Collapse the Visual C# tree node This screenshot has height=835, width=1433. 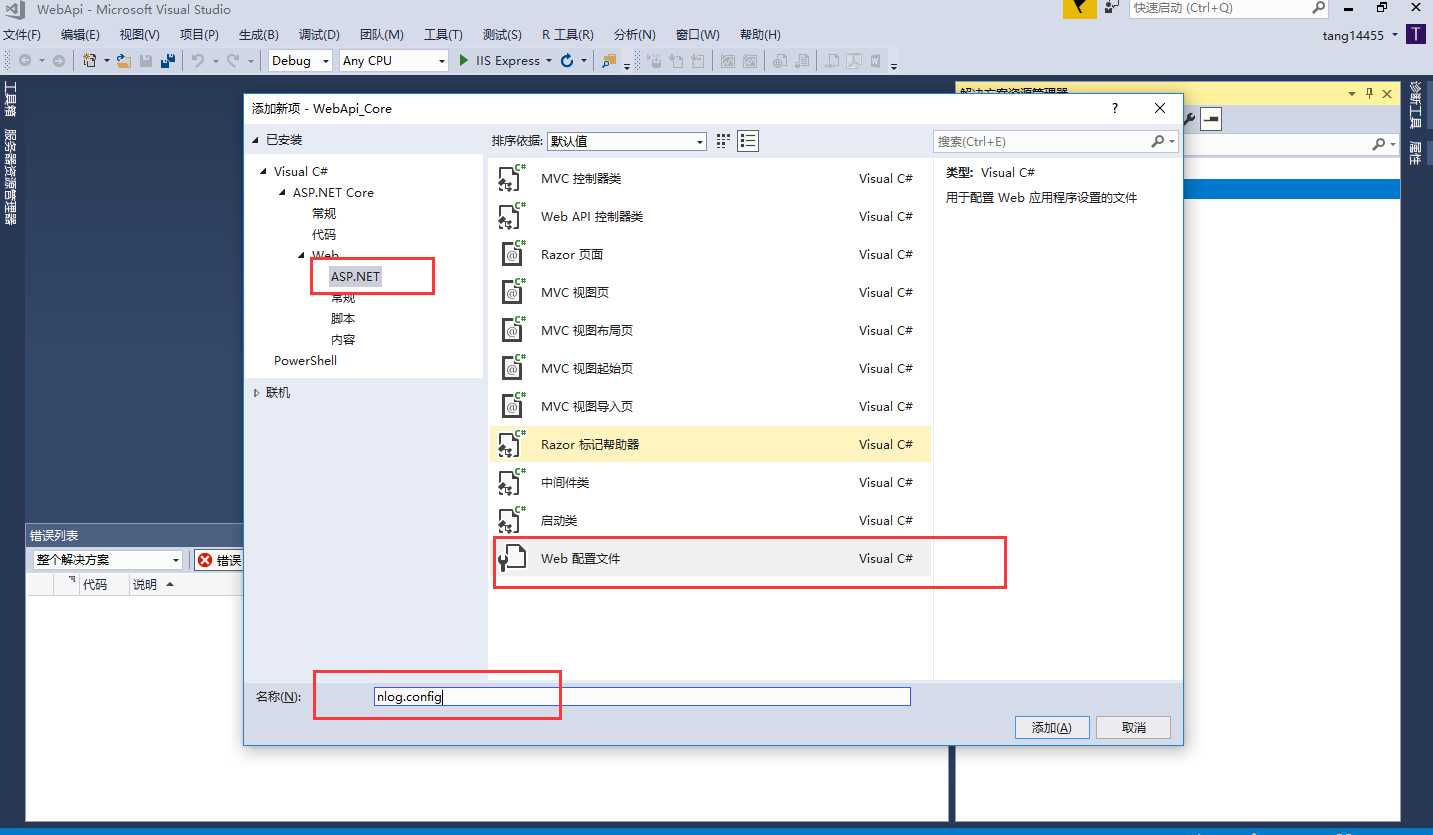263,172
